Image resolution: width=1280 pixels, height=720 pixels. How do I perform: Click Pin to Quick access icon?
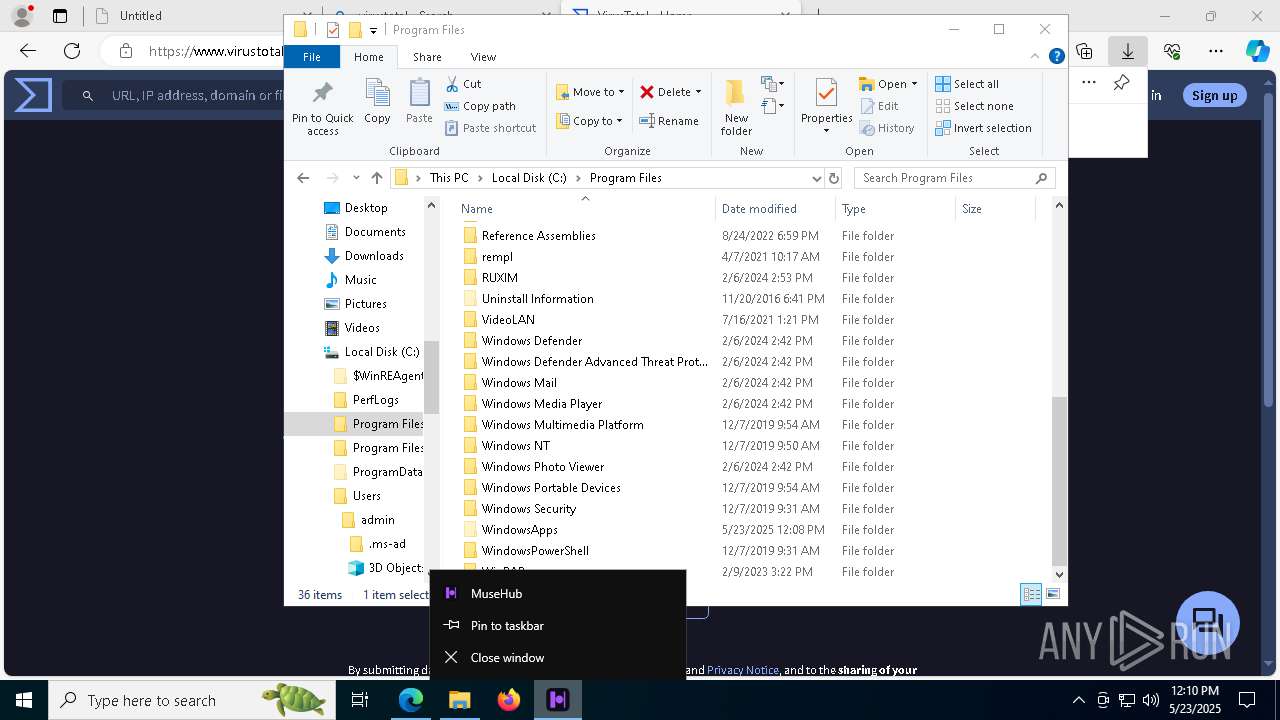point(322,107)
